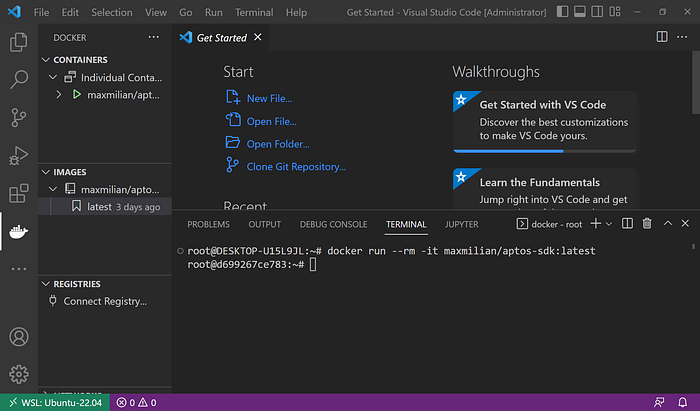Open the Extensions view icon

coord(19,193)
